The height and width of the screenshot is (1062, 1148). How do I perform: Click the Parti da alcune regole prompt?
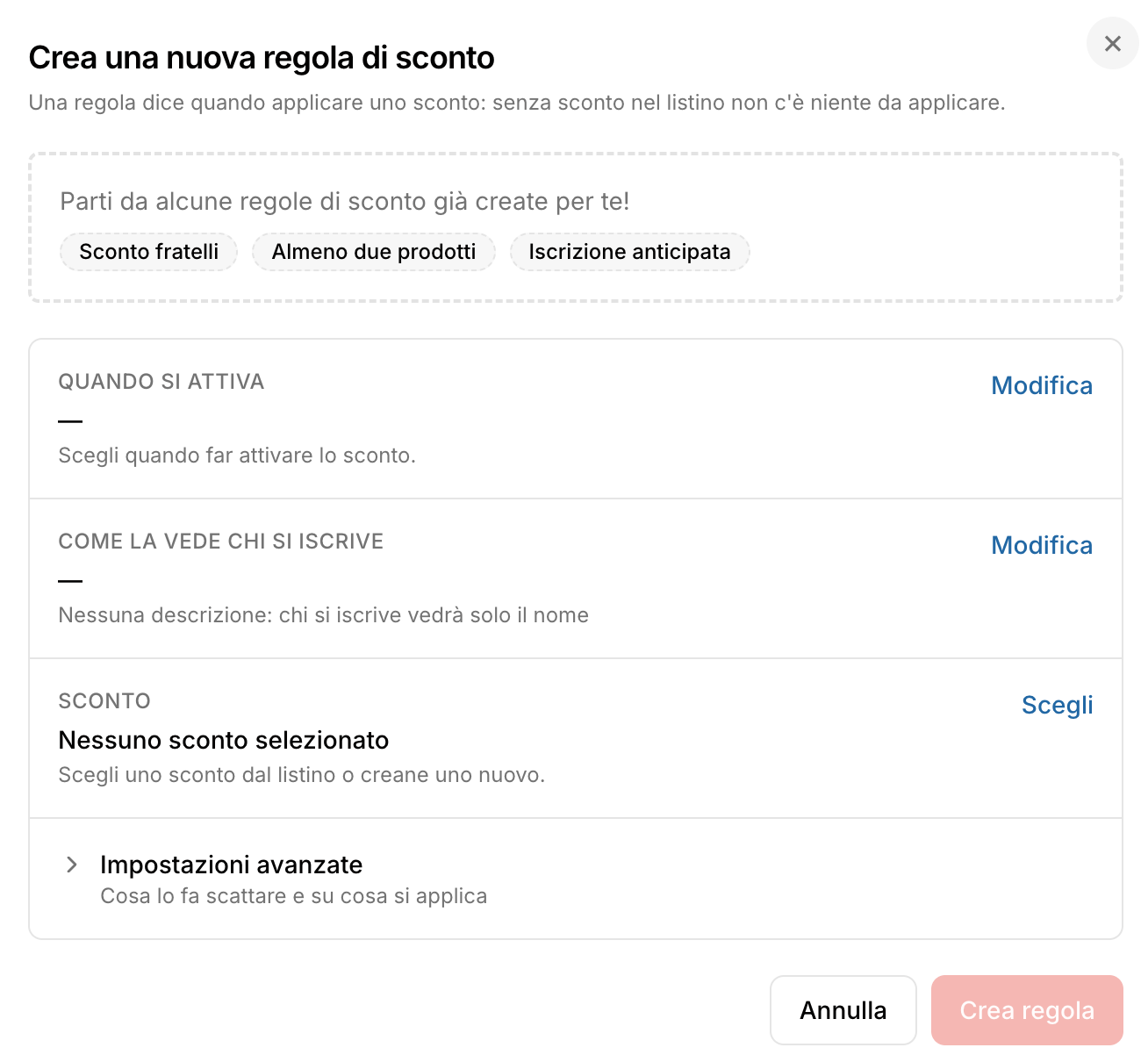345,202
